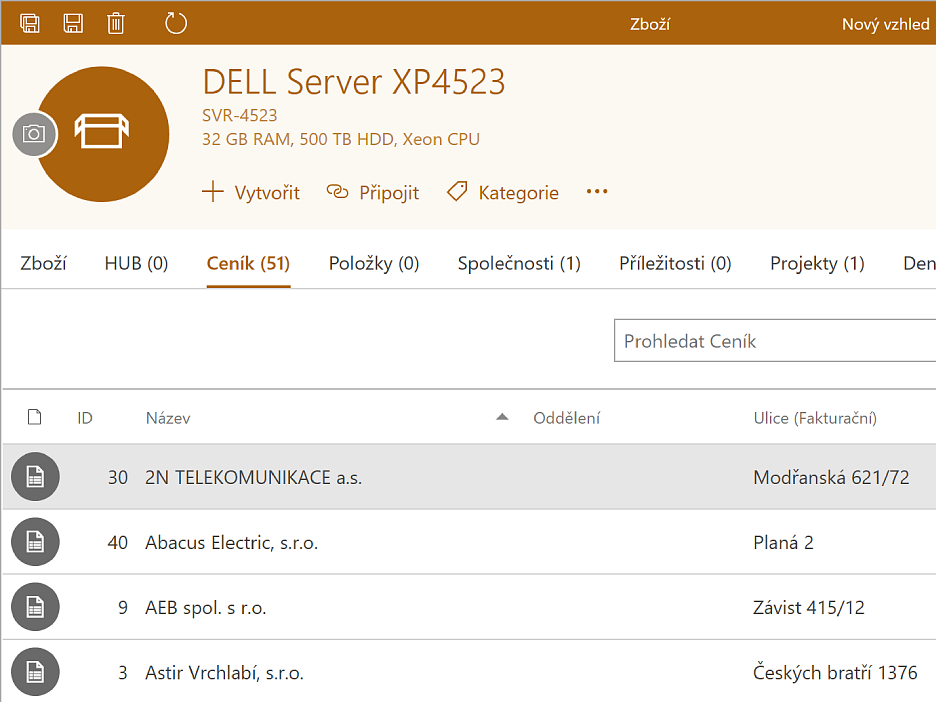The height and width of the screenshot is (702, 936).
Task: Select AEB spol. s r.o. row name
Action: point(206,608)
